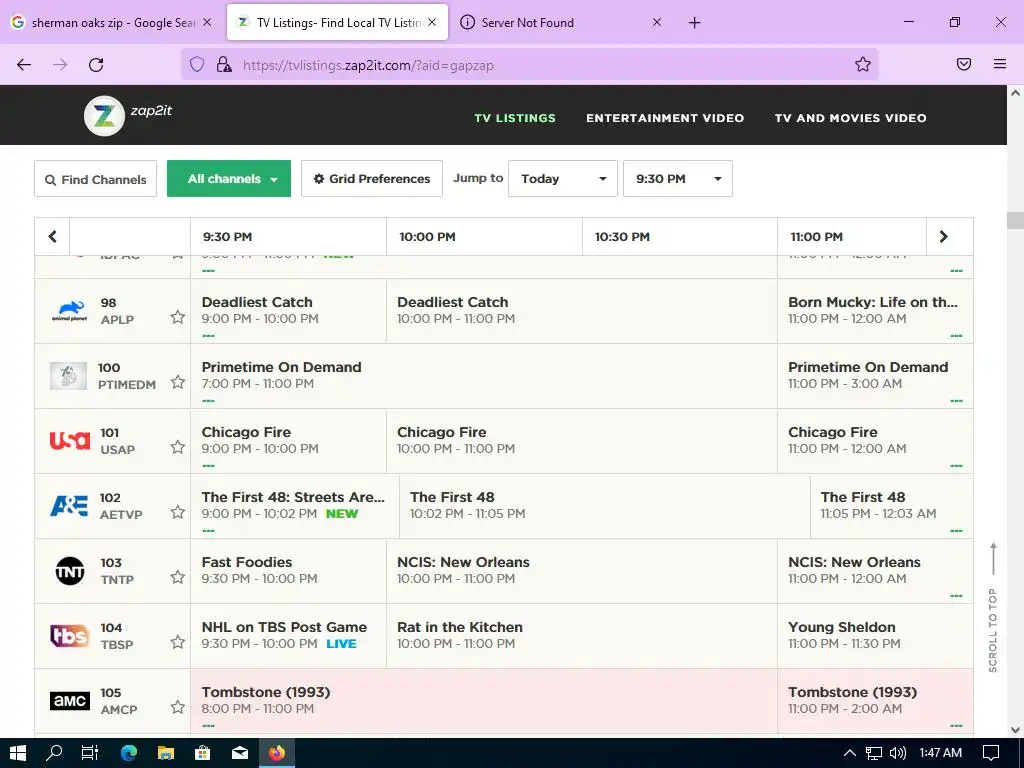Click the A&E channel logo
1024x768 pixels.
click(x=69, y=505)
